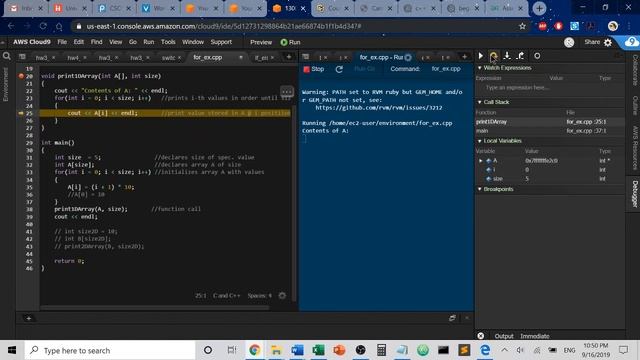Open the Go menu

click(x=133, y=42)
